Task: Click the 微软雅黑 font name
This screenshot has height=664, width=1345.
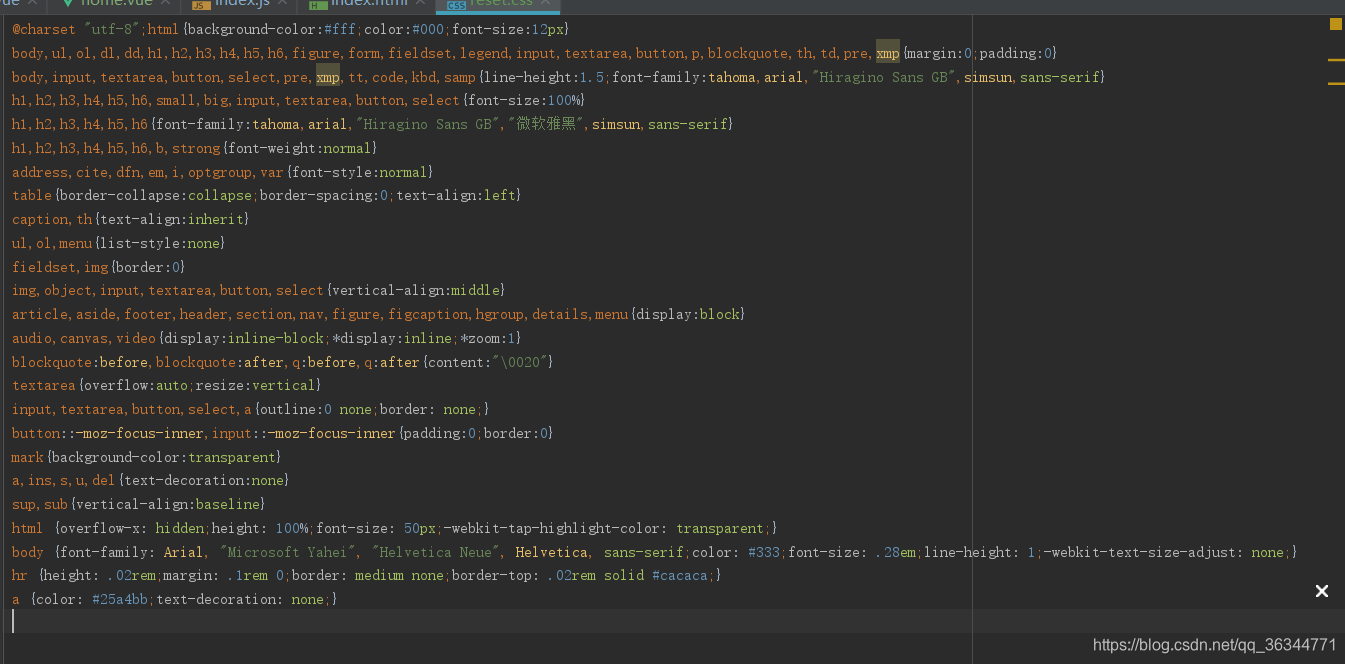Action: (x=547, y=124)
